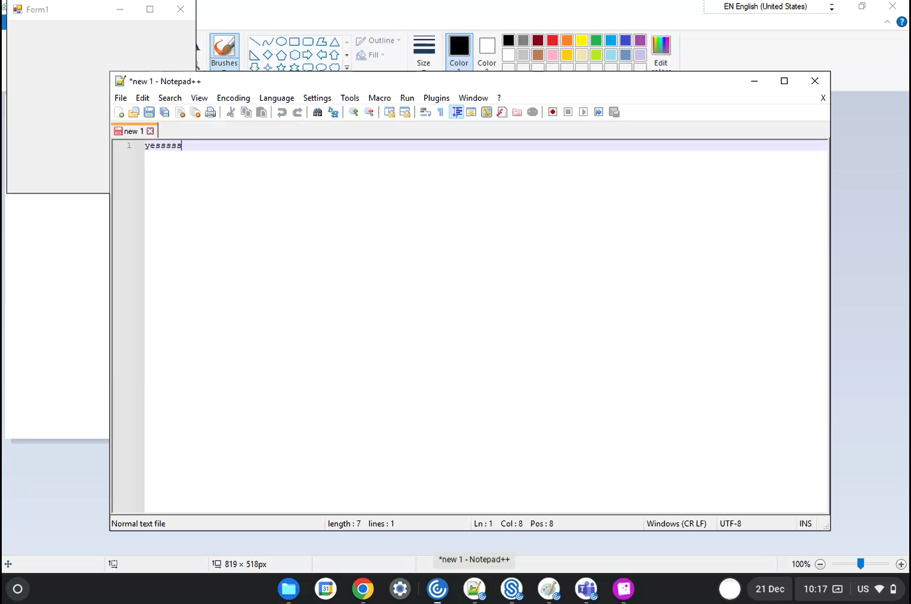Click the Save file icon in Notepad++ toolbar
This screenshot has height=604, width=911.
149,113
